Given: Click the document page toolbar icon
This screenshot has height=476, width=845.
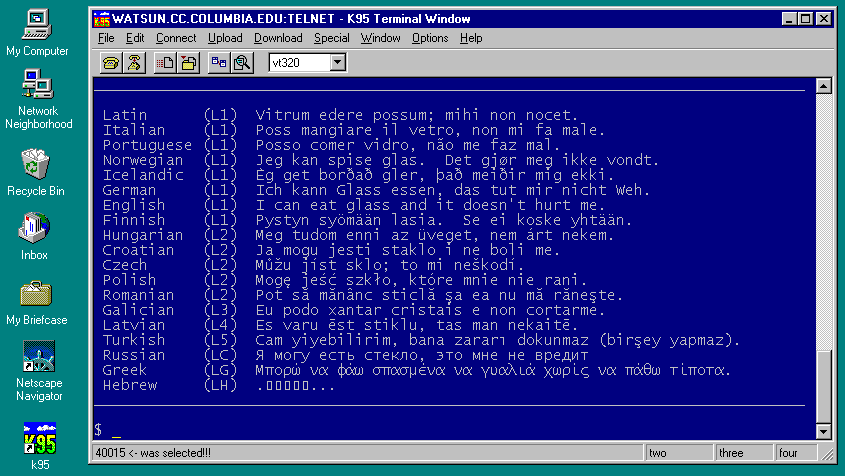Looking at the screenshot, I should [x=165, y=63].
